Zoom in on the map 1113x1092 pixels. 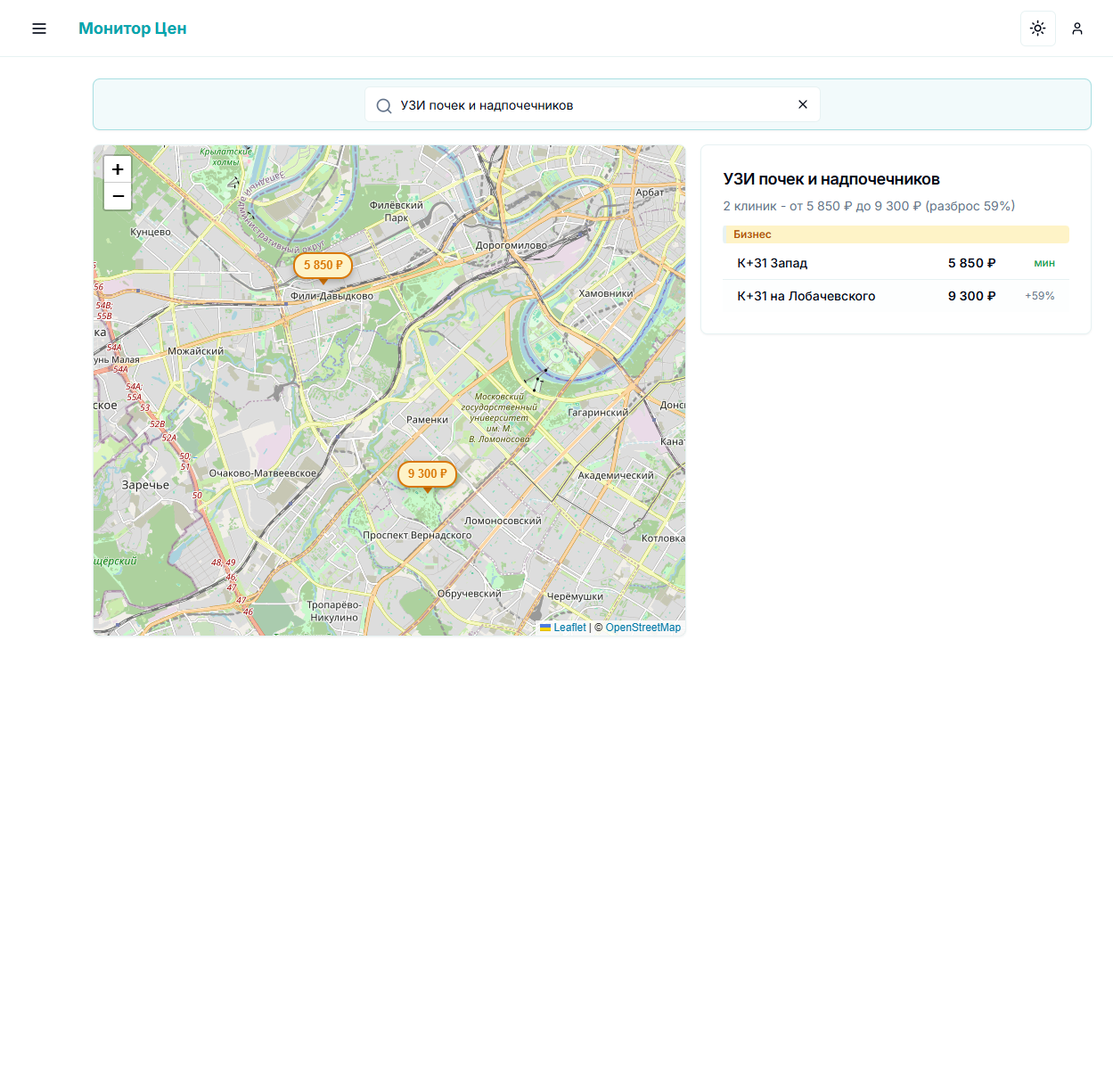[118, 169]
